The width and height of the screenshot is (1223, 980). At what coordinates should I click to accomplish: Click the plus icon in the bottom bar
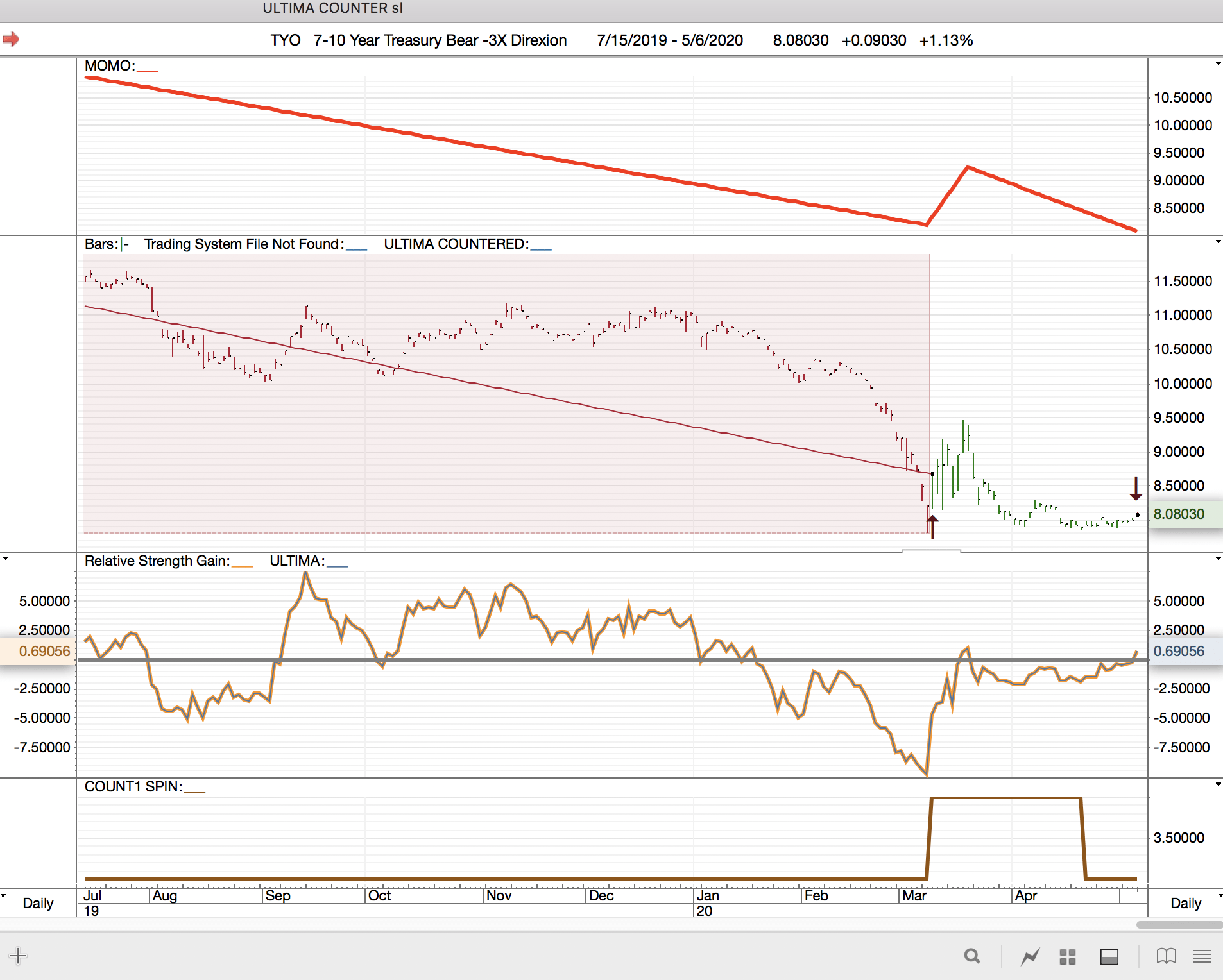[18, 956]
